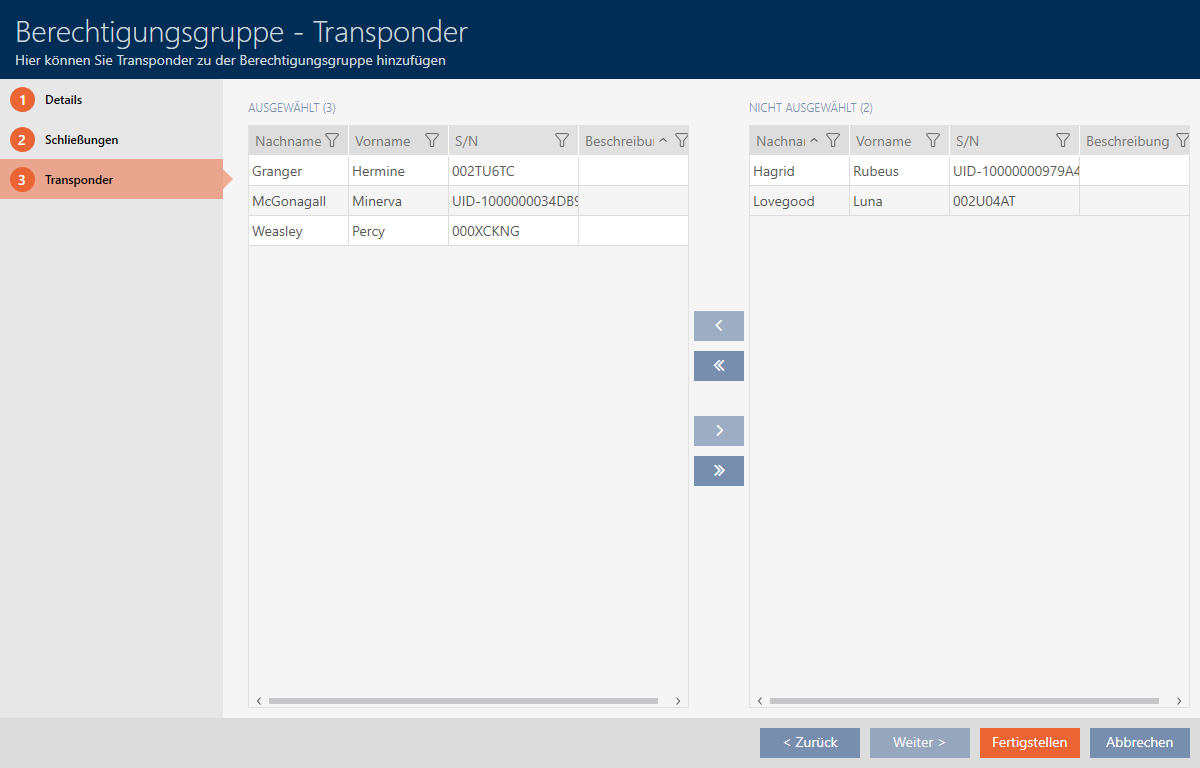Click single right arrow to remove transponder
The height and width of the screenshot is (768, 1200).
(718, 431)
